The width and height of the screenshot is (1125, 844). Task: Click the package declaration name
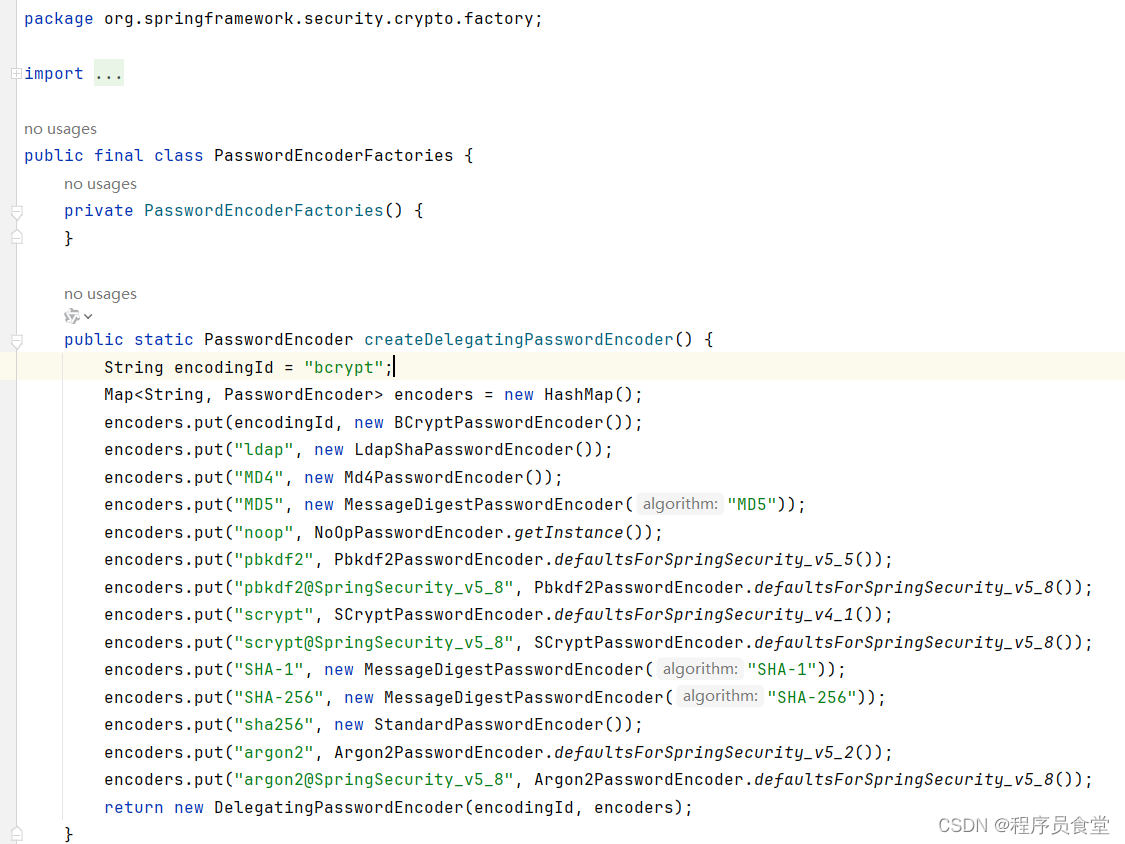pos(318,19)
